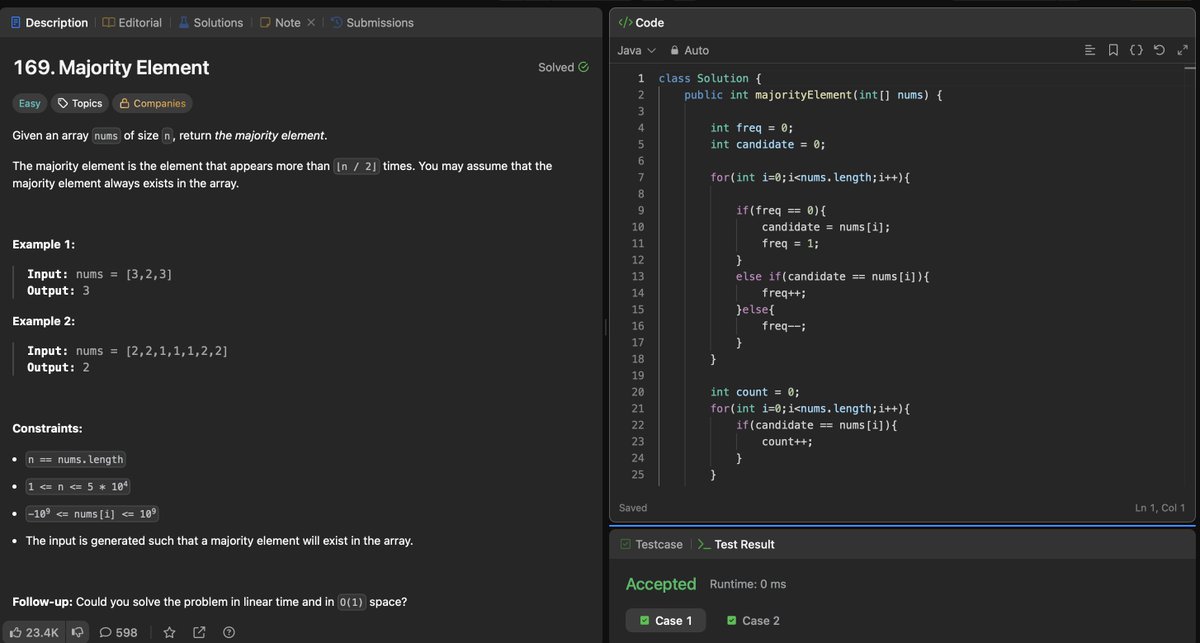Image resolution: width=1200 pixels, height=643 pixels.
Task: Click the format code icon in editor toolbar
Action: click(x=1091, y=50)
